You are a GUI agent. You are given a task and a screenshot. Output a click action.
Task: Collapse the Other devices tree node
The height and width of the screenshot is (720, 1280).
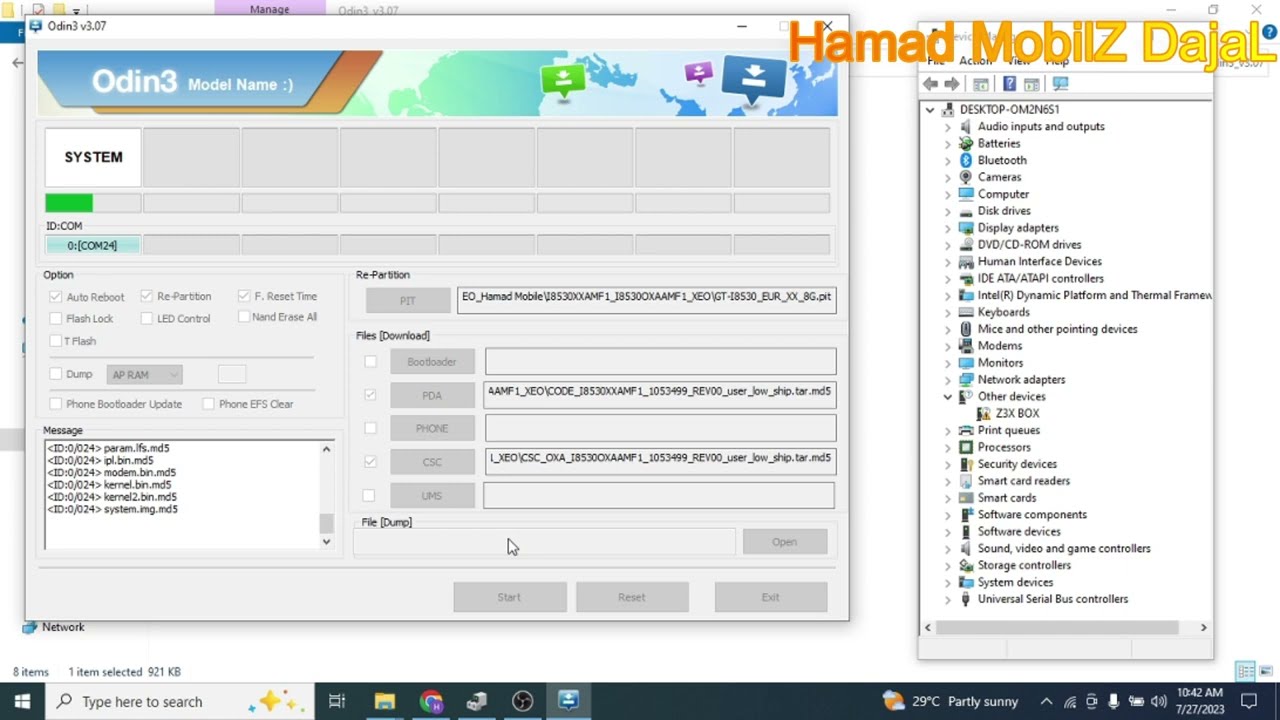pos(948,396)
